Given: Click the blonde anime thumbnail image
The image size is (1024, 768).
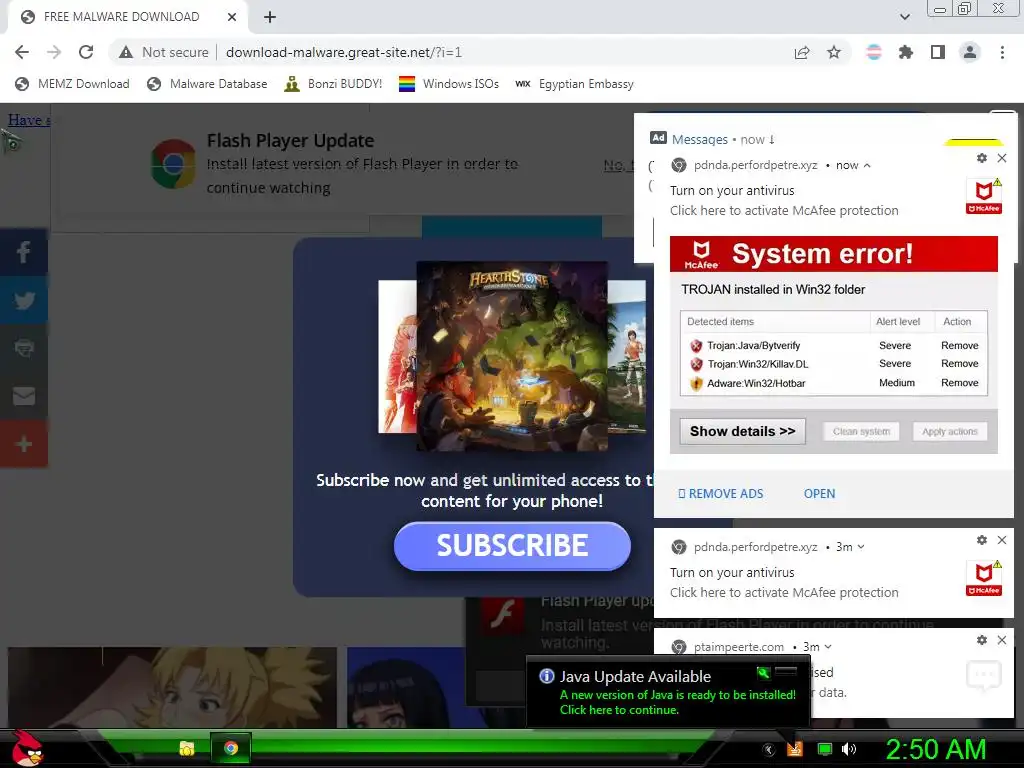Looking at the screenshot, I should point(172,688).
